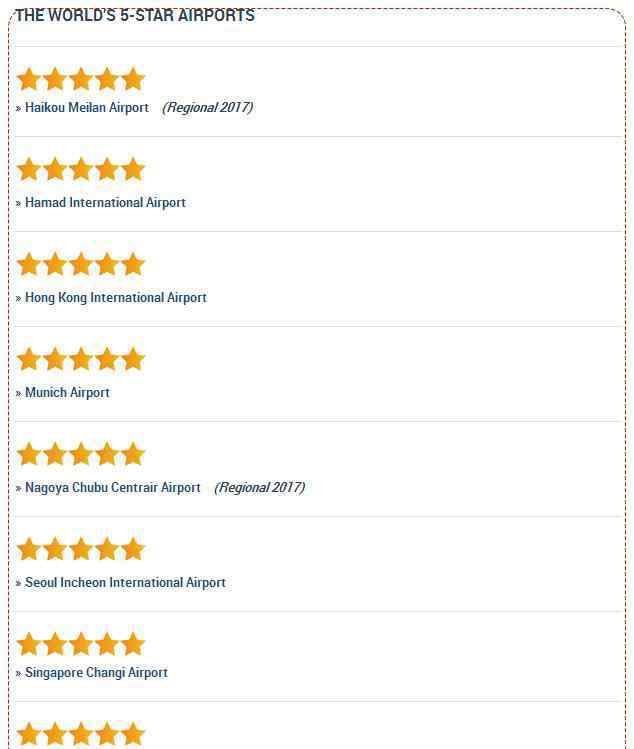Screen dimensions: 634x749
Task: Click the five stars above Nagoya Chubu Centrair
Action: coord(81,454)
